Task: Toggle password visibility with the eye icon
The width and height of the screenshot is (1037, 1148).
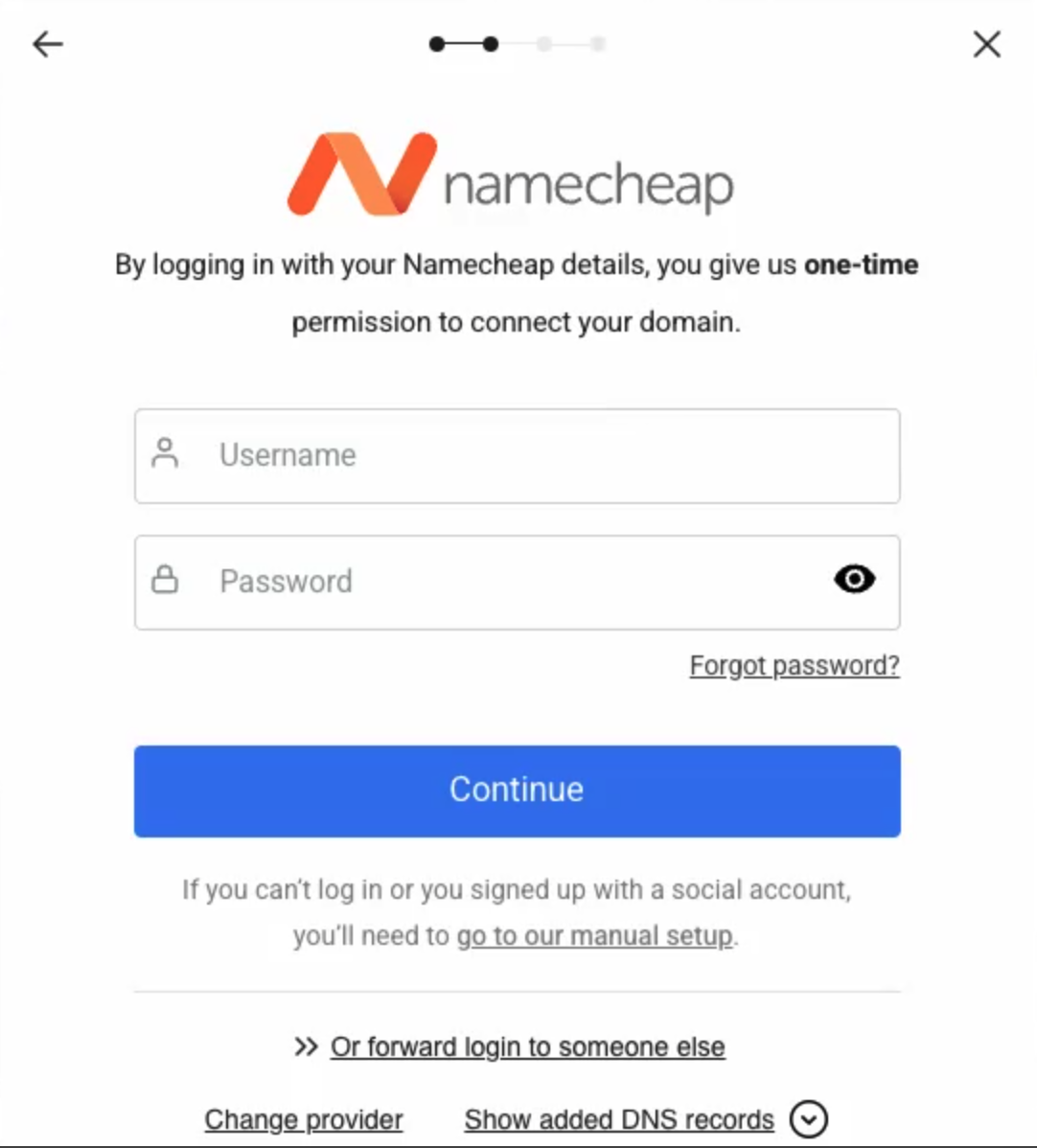Action: click(855, 579)
